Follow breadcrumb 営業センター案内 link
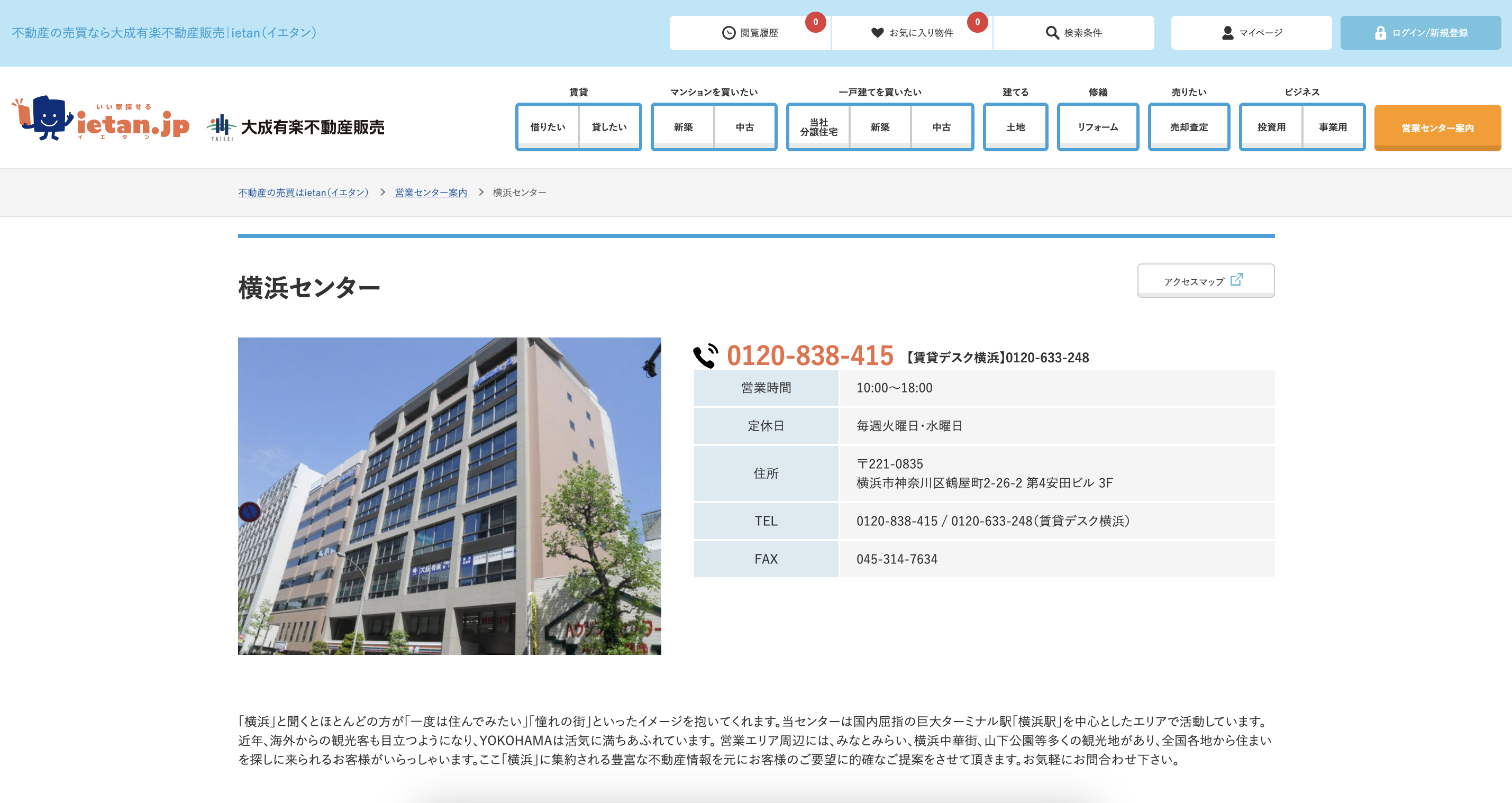The height and width of the screenshot is (803, 1512). [x=431, y=193]
